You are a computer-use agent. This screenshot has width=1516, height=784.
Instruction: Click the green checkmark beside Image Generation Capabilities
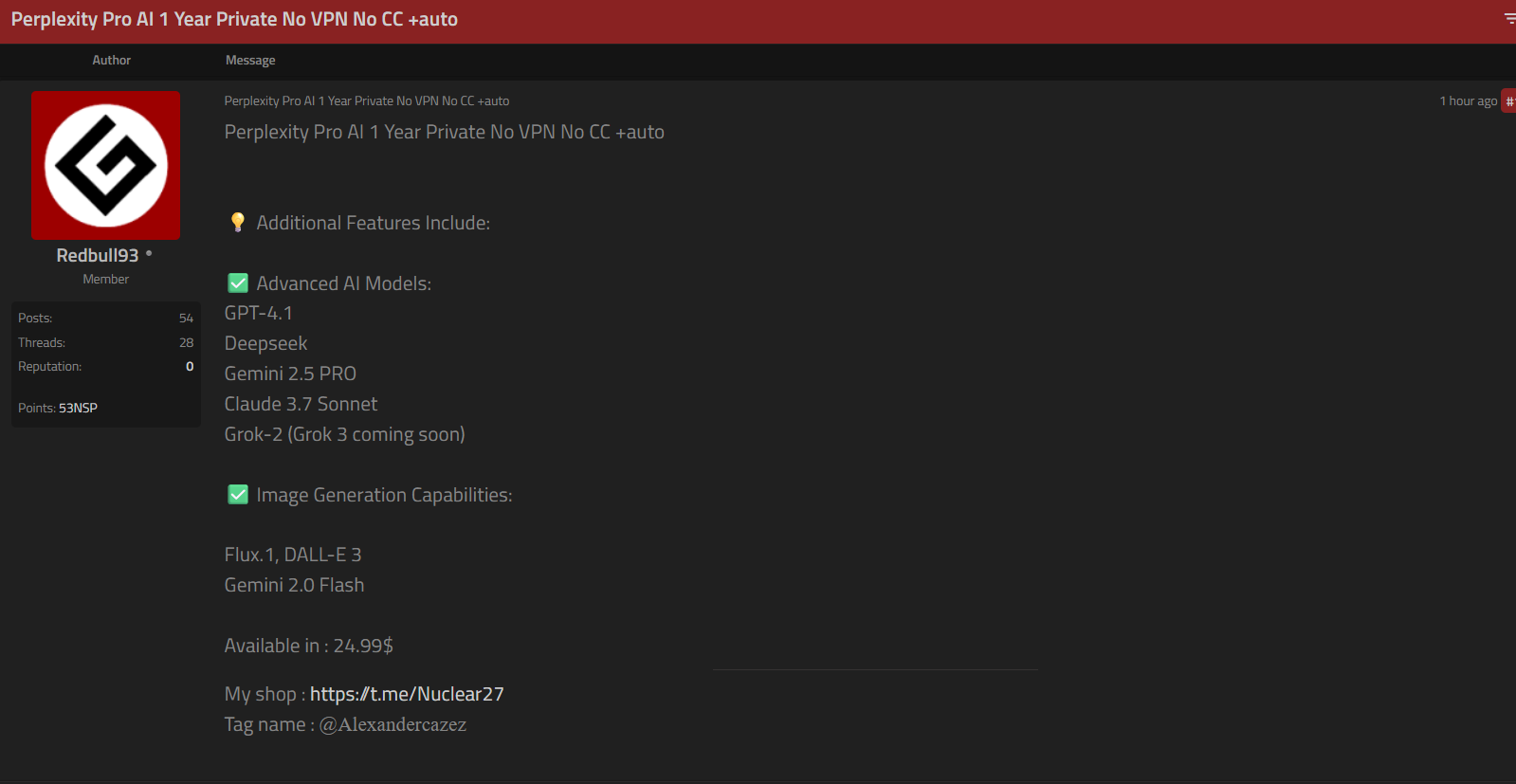[238, 495]
